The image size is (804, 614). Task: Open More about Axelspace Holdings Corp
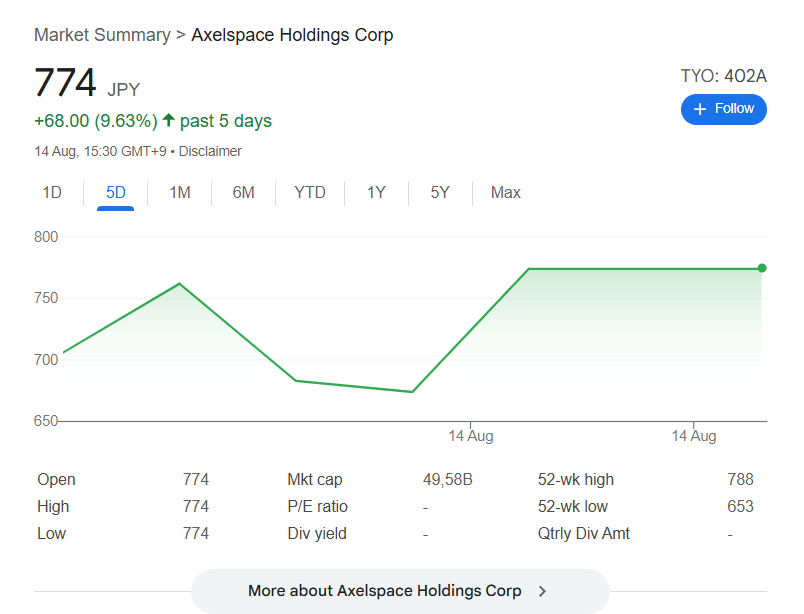400,590
